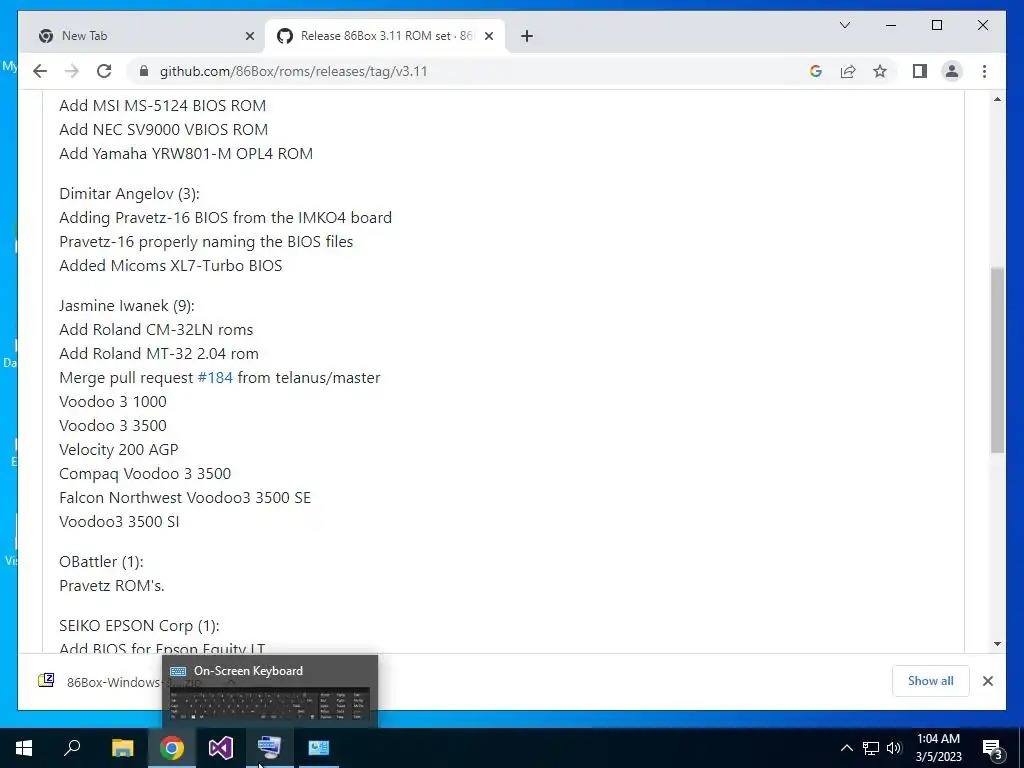Click text "Dimitar Angelov (3):"
This screenshot has width=1024, height=768.
(129, 194)
